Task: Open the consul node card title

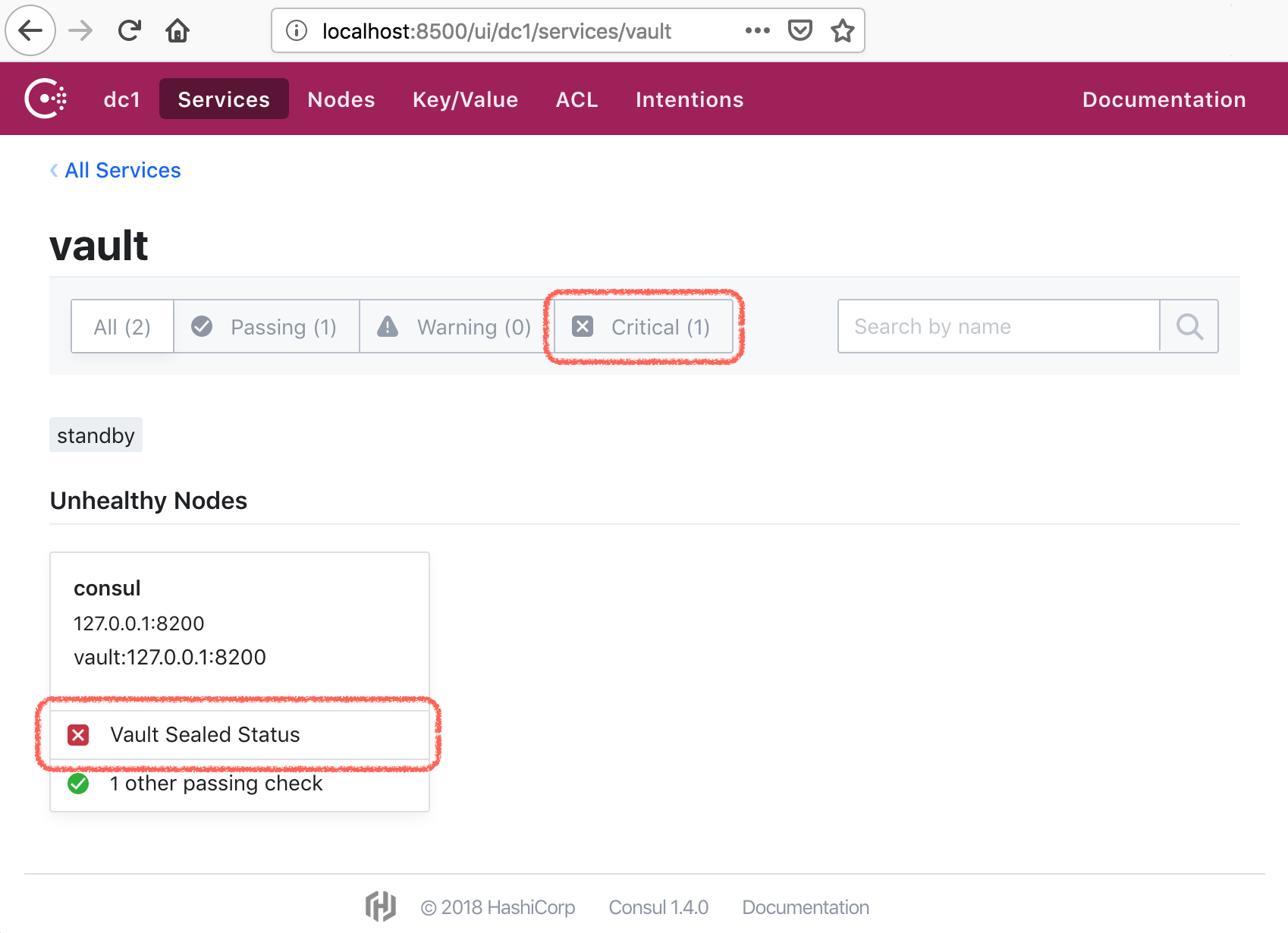Action: point(107,588)
